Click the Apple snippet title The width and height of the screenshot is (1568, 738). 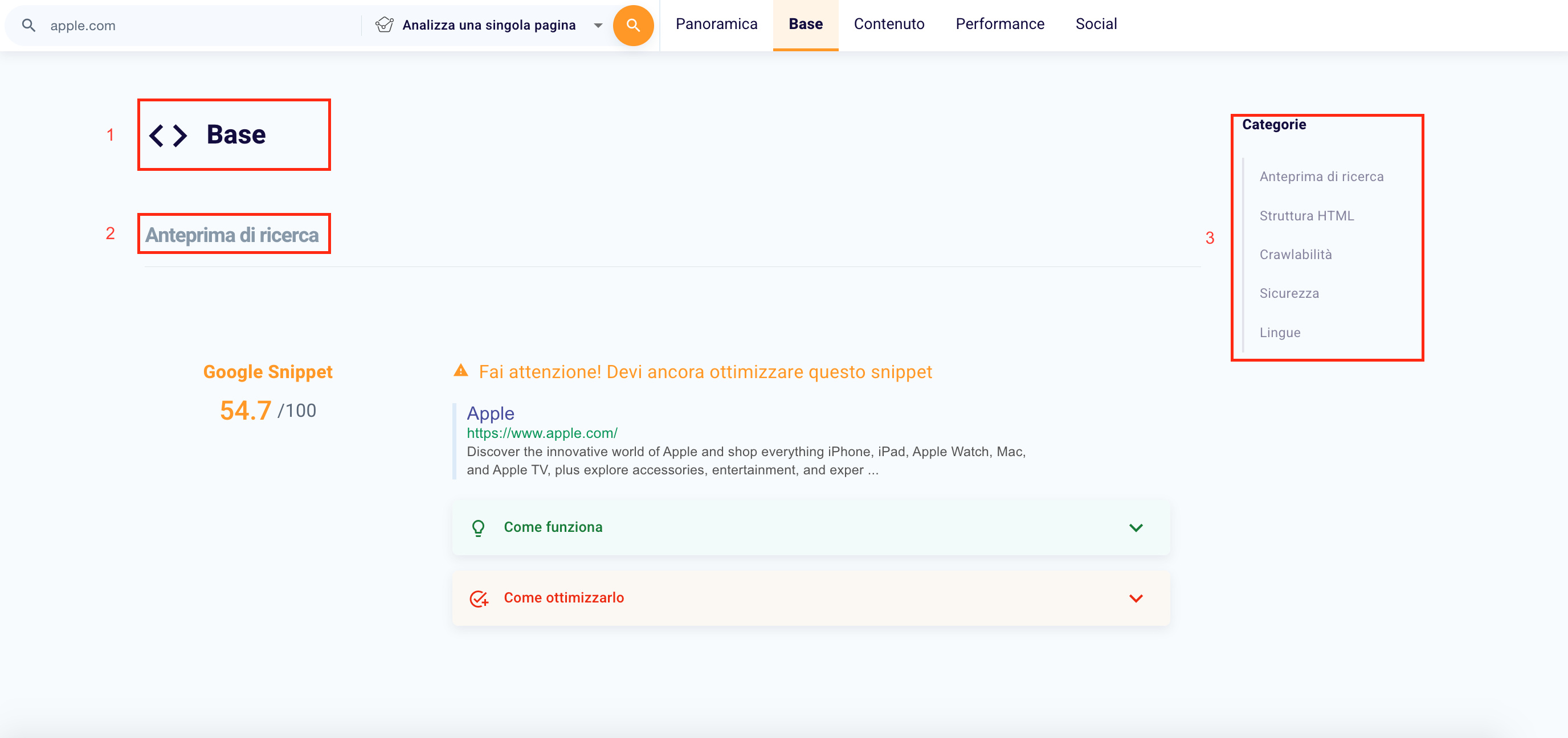tap(490, 413)
